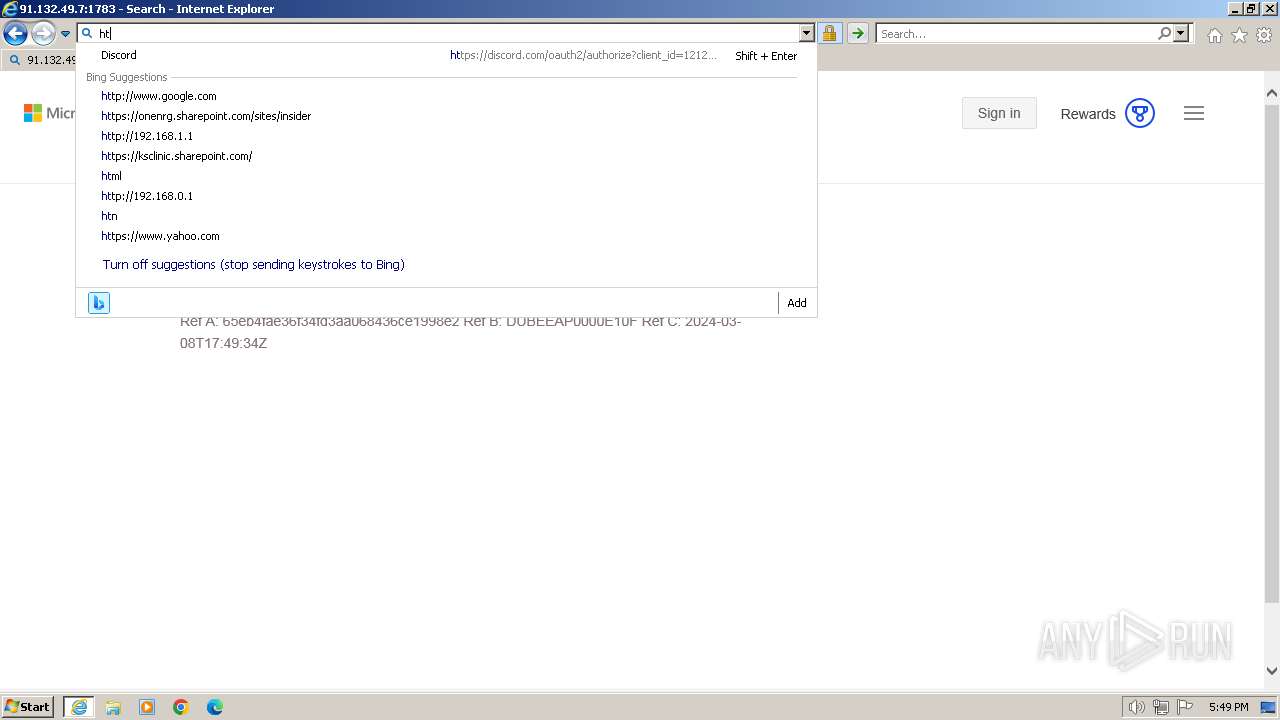Click the green Go arrow button
This screenshot has width=1280, height=720.
pyautogui.click(x=857, y=33)
